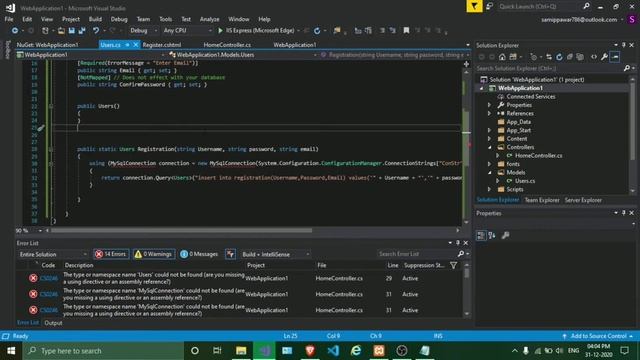The height and width of the screenshot is (360, 640).
Task: Click the Open File folder icon in toolbar
Action: coord(61,31)
